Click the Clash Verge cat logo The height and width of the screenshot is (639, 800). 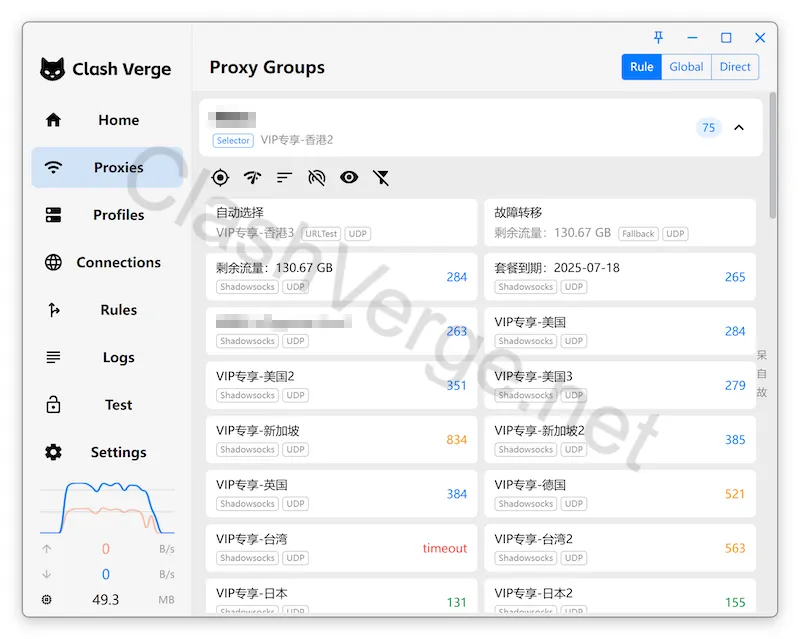point(53,69)
